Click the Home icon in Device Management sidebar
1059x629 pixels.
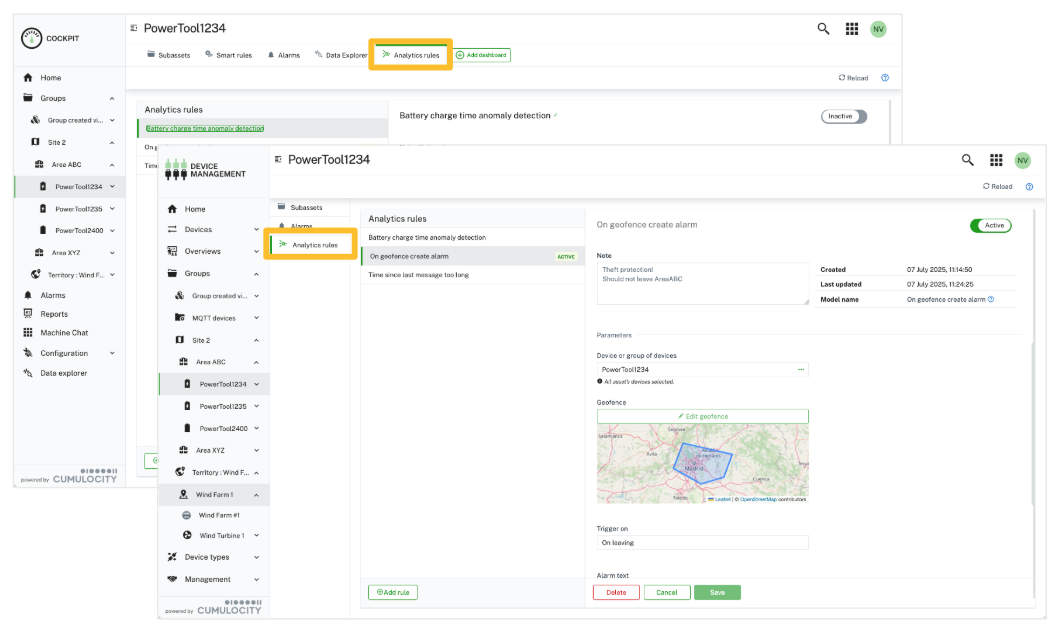click(x=172, y=209)
